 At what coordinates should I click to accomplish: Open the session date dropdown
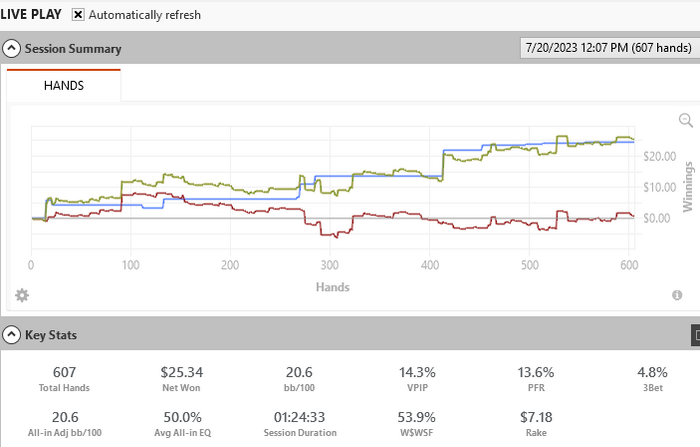pos(607,48)
